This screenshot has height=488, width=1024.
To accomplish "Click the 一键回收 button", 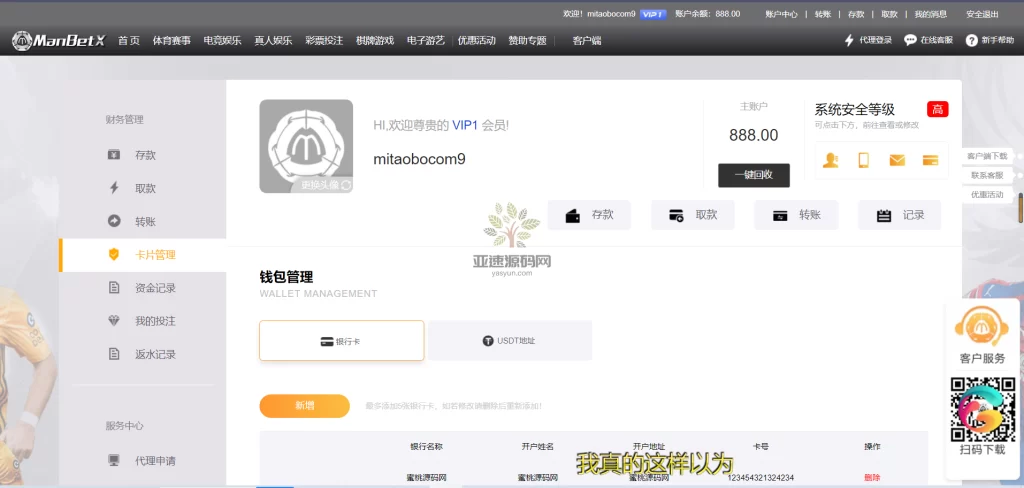I will (754, 175).
